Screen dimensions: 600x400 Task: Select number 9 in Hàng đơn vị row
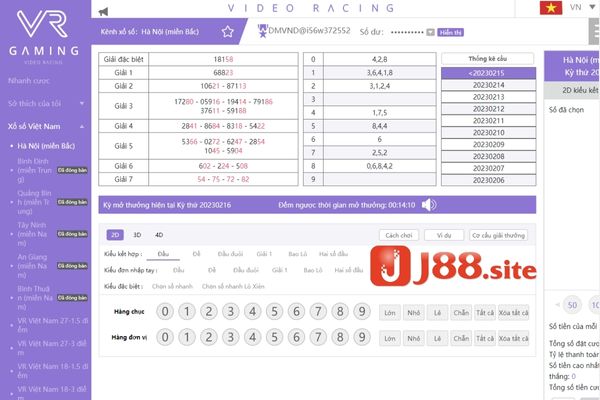pos(366,339)
